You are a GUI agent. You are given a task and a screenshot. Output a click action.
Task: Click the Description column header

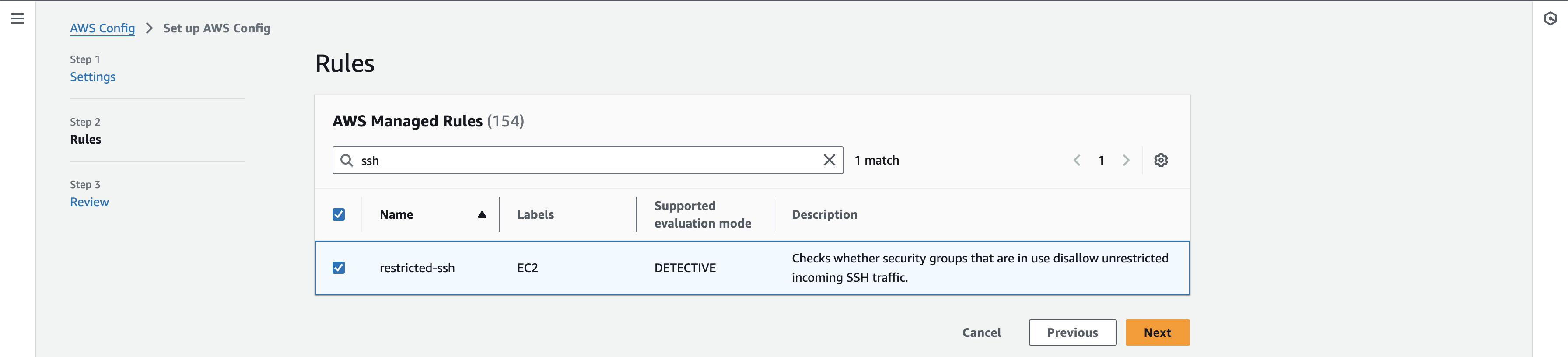click(824, 214)
